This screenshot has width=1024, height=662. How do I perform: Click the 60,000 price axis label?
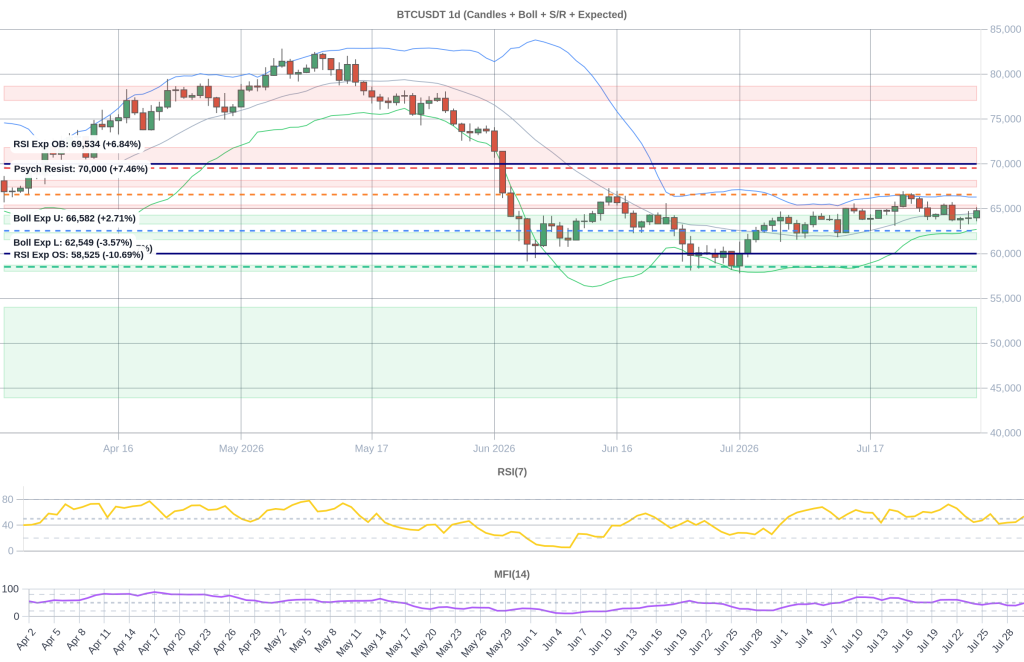coord(1005,253)
